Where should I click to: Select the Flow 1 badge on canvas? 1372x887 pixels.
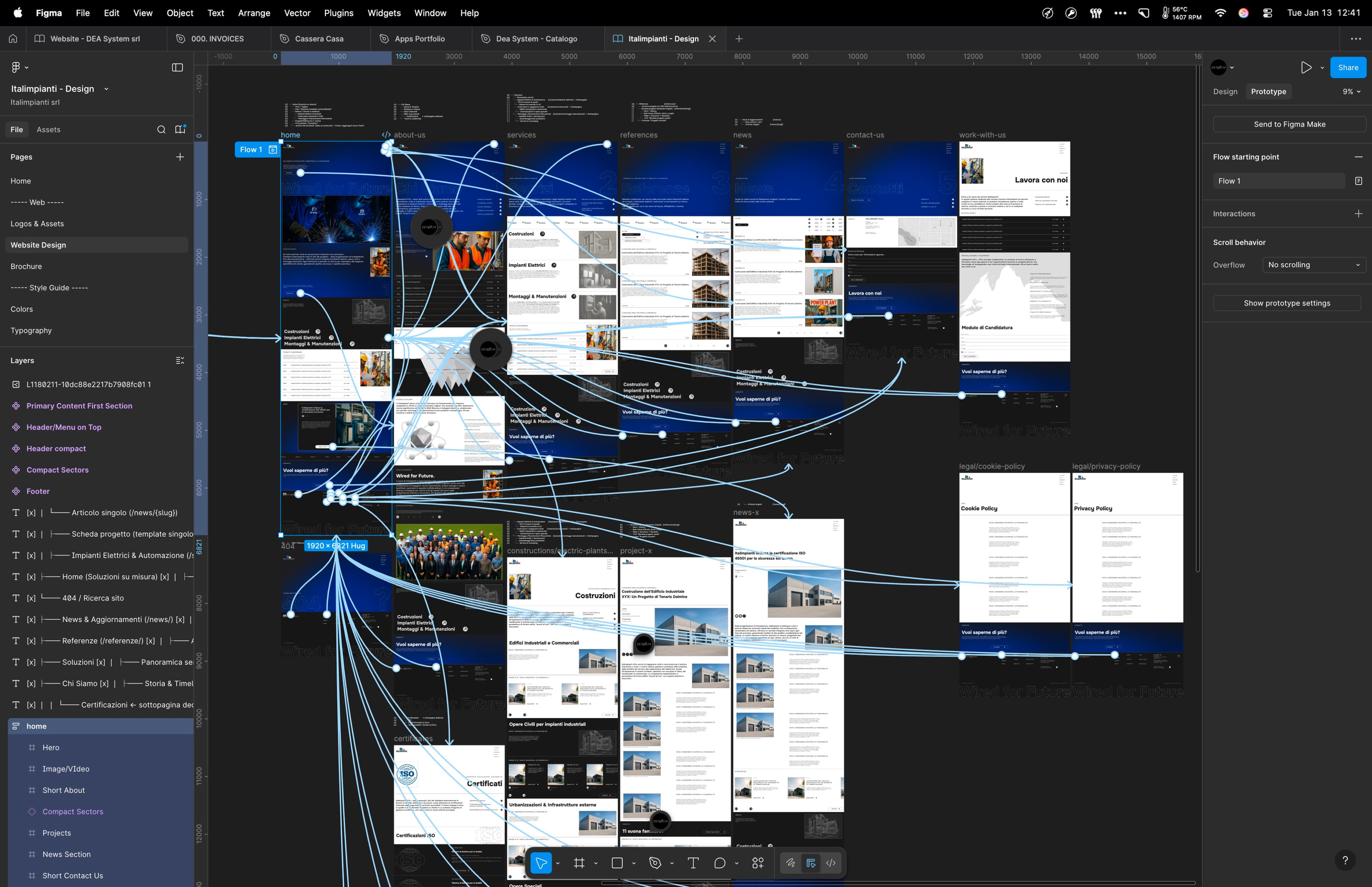pos(258,150)
